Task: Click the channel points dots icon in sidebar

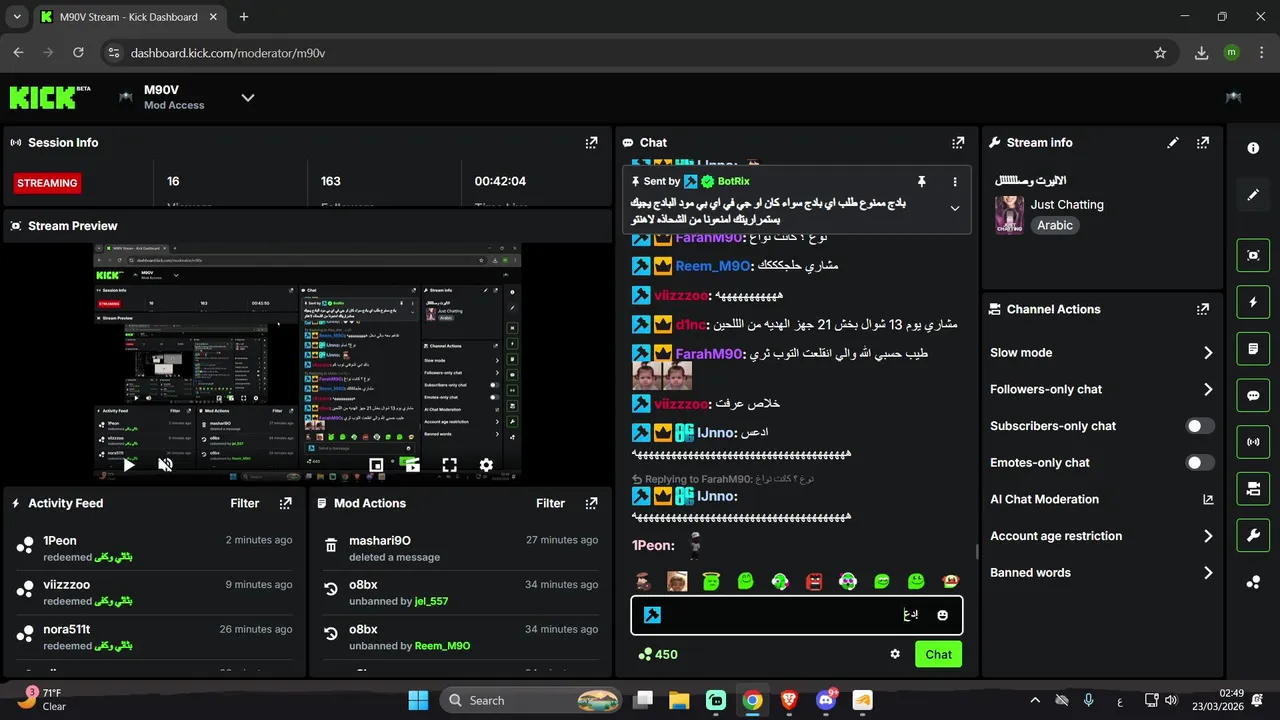Action: point(1253,582)
